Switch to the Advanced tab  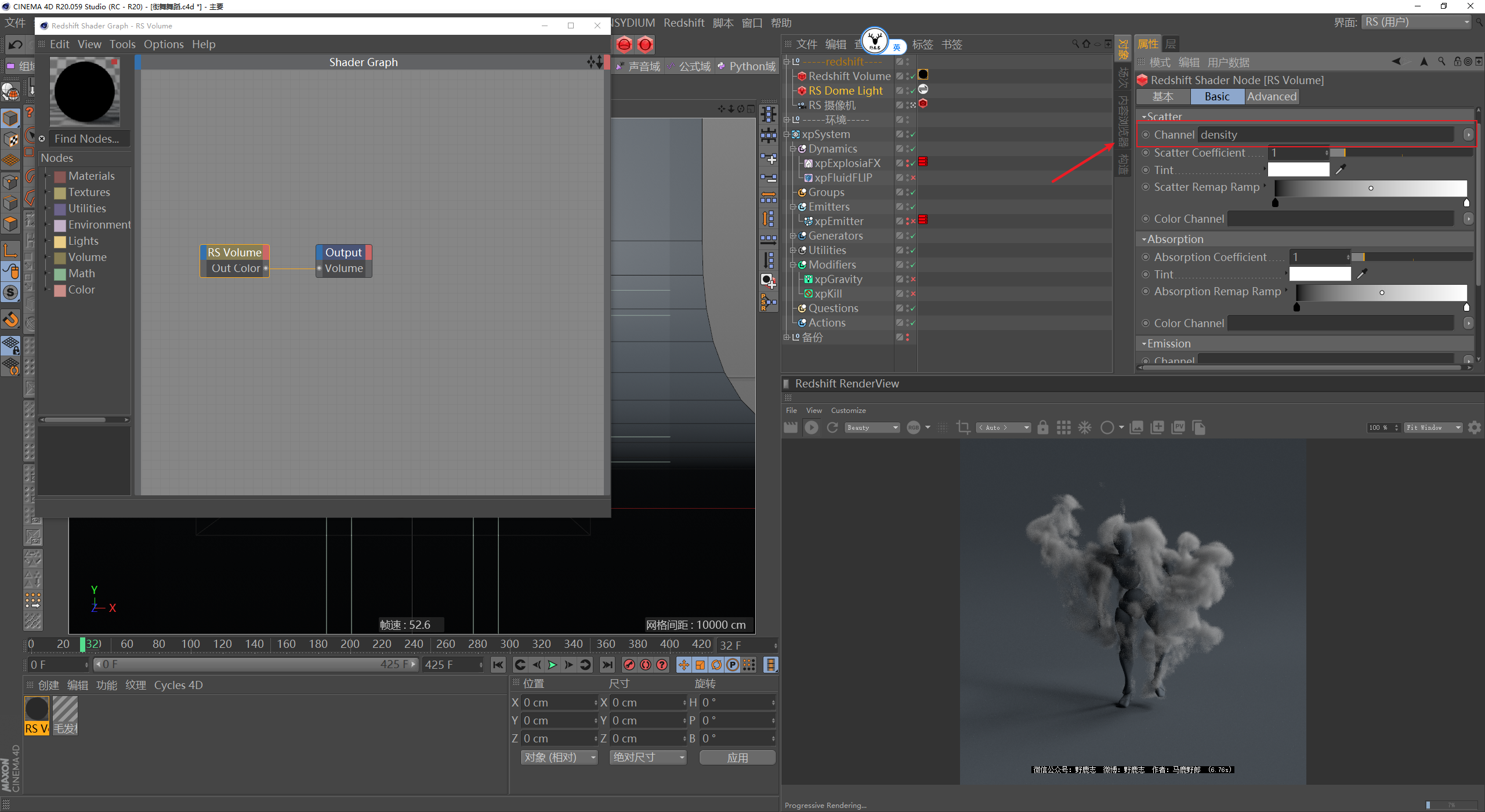click(x=1272, y=97)
